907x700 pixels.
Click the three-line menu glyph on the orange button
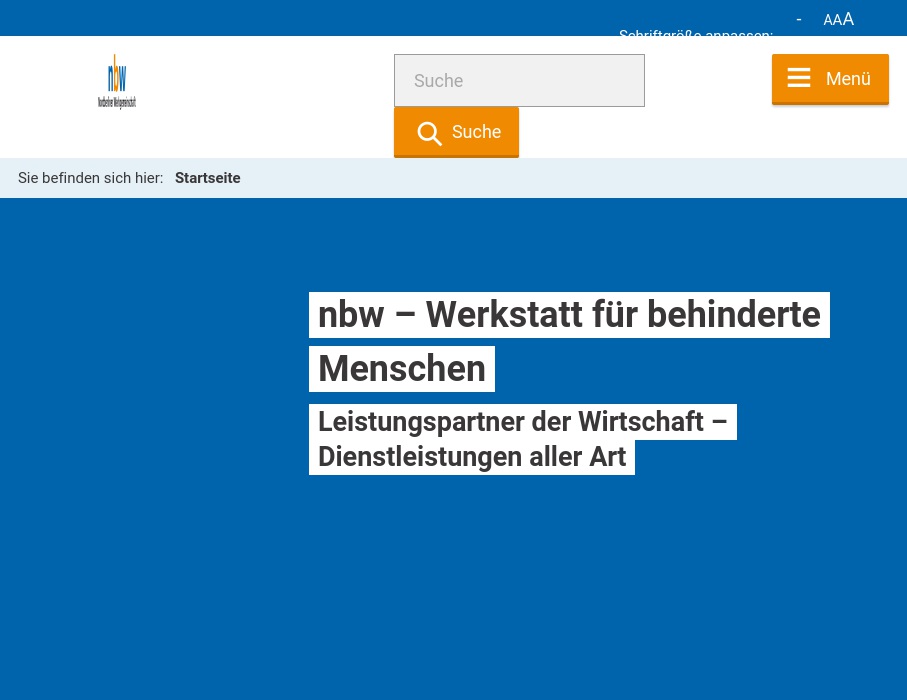click(x=799, y=78)
